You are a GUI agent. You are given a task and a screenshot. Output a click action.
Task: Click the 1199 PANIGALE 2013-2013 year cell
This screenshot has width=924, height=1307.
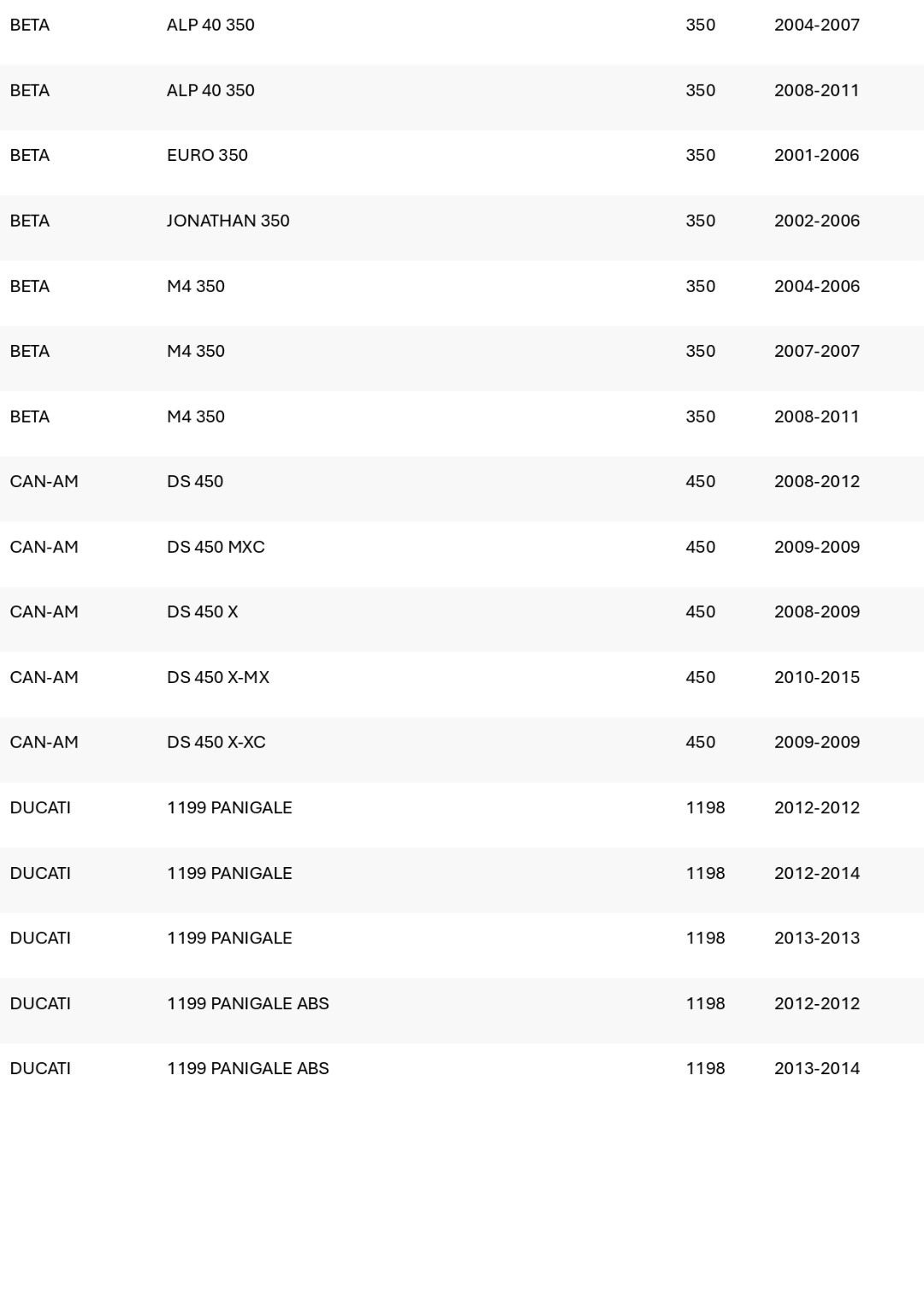[x=817, y=938]
